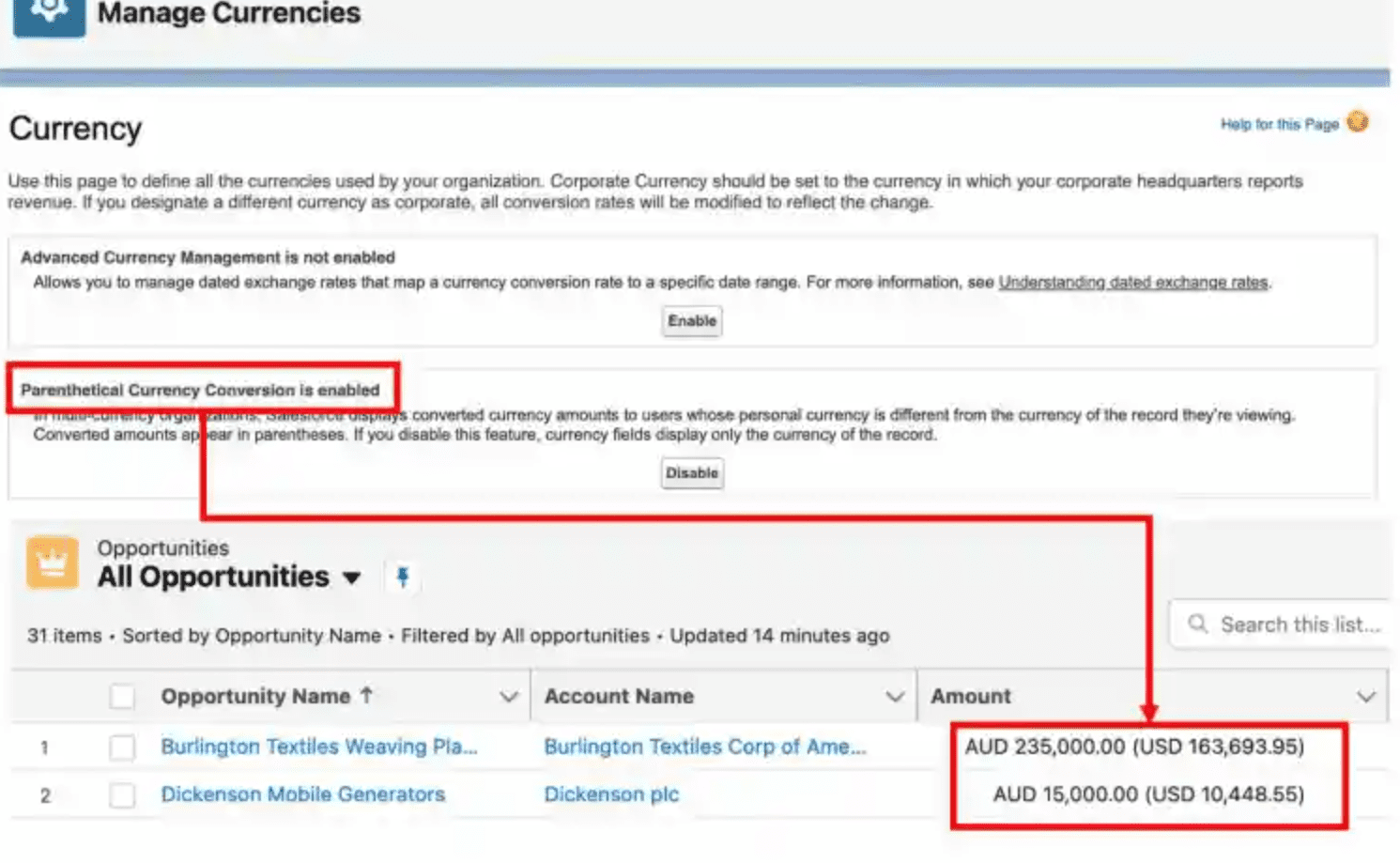This screenshot has height=863, width=1400.
Task: Toggle the select-all rows checkbox
Action: [122, 697]
